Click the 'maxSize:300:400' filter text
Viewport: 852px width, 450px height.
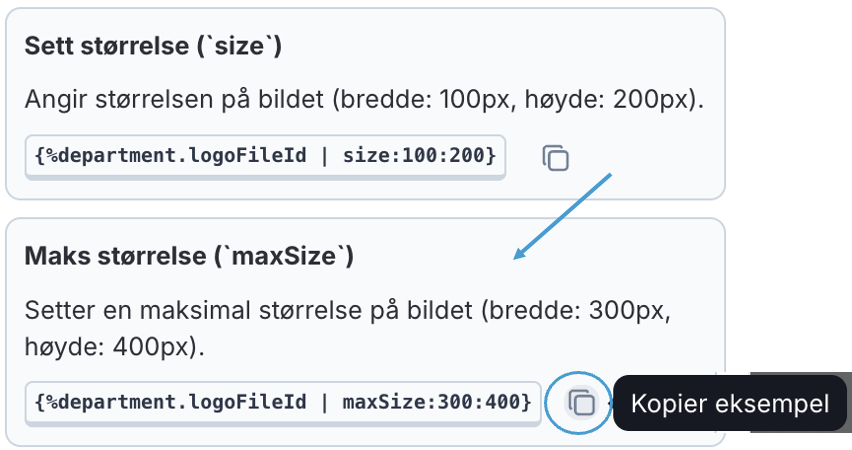click(432, 402)
